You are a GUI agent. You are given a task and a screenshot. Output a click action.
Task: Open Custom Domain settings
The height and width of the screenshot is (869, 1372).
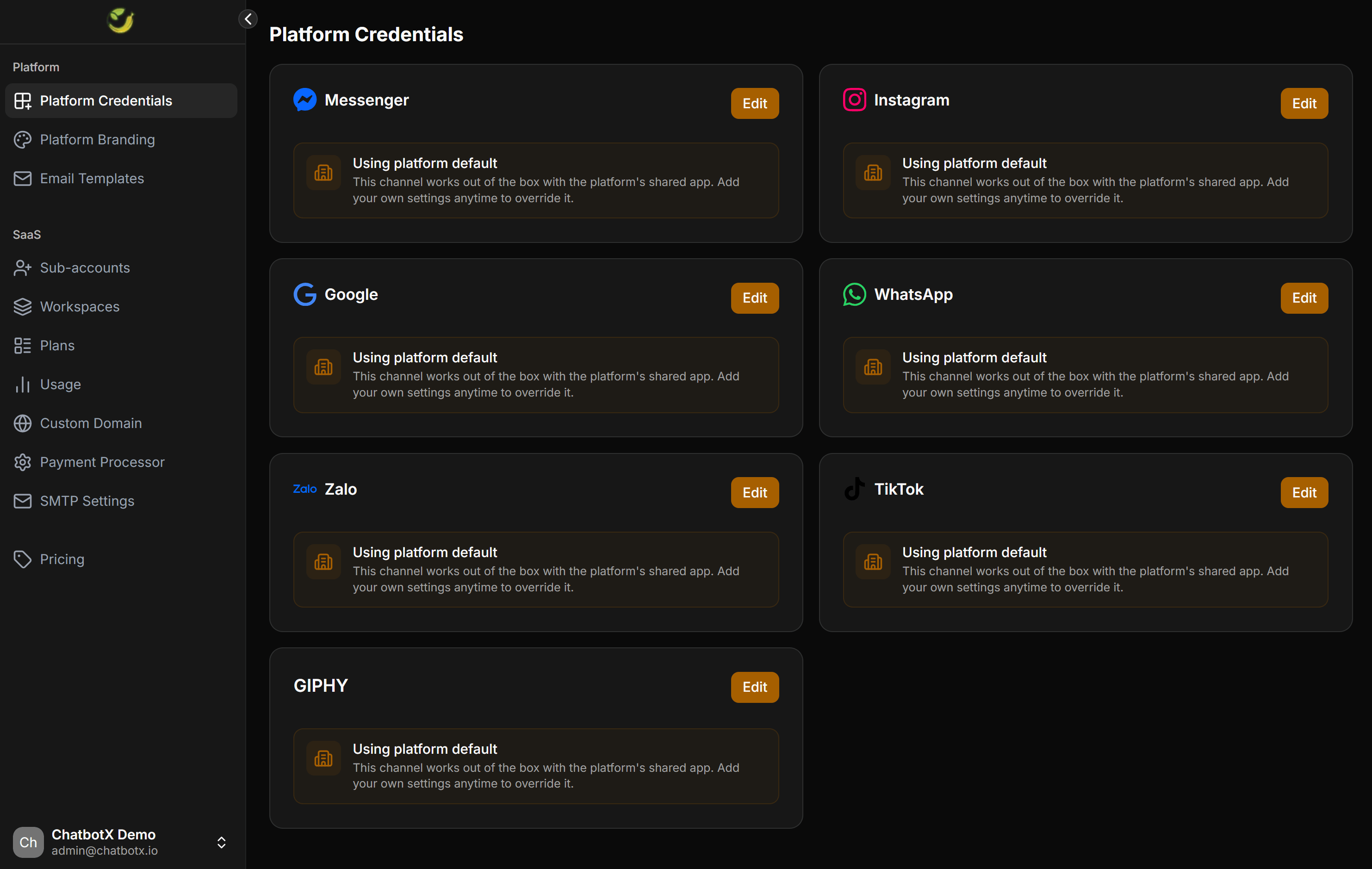[x=121, y=423]
